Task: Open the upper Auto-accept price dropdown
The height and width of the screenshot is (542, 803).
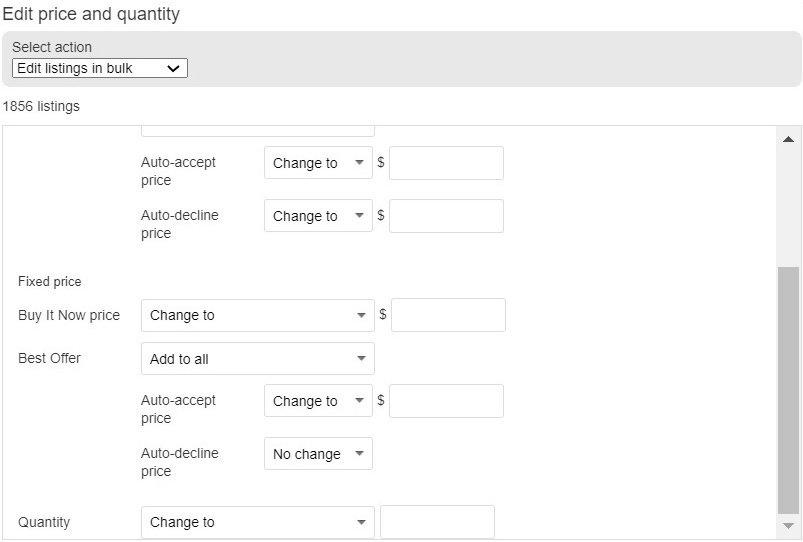Action: pyautogui.click(x=318, y=163)
